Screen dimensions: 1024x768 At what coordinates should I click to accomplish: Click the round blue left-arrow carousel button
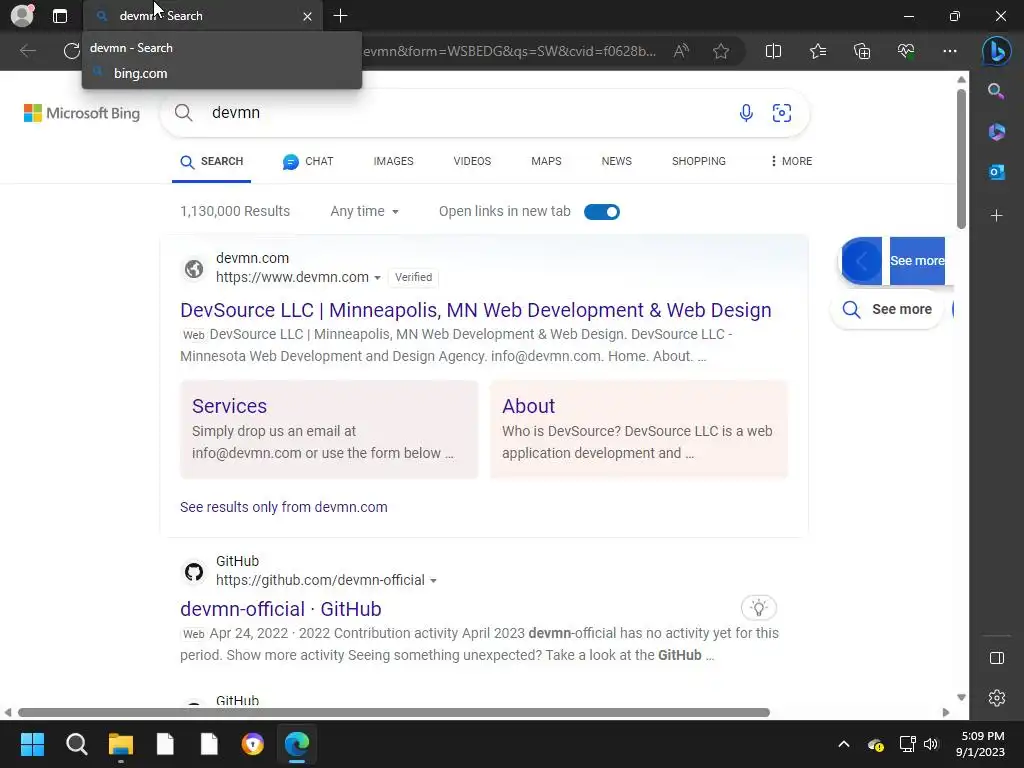(861, 261)
